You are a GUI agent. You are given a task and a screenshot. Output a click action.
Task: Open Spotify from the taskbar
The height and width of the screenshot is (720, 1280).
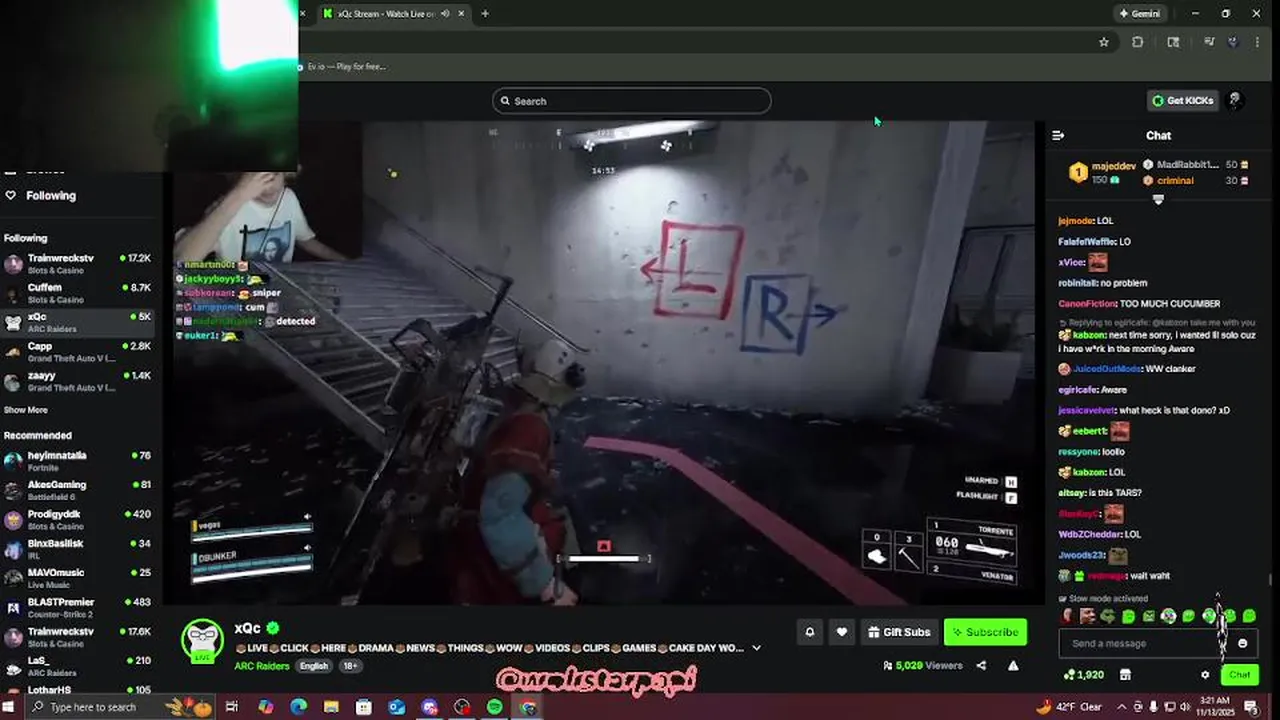point(495,707)
